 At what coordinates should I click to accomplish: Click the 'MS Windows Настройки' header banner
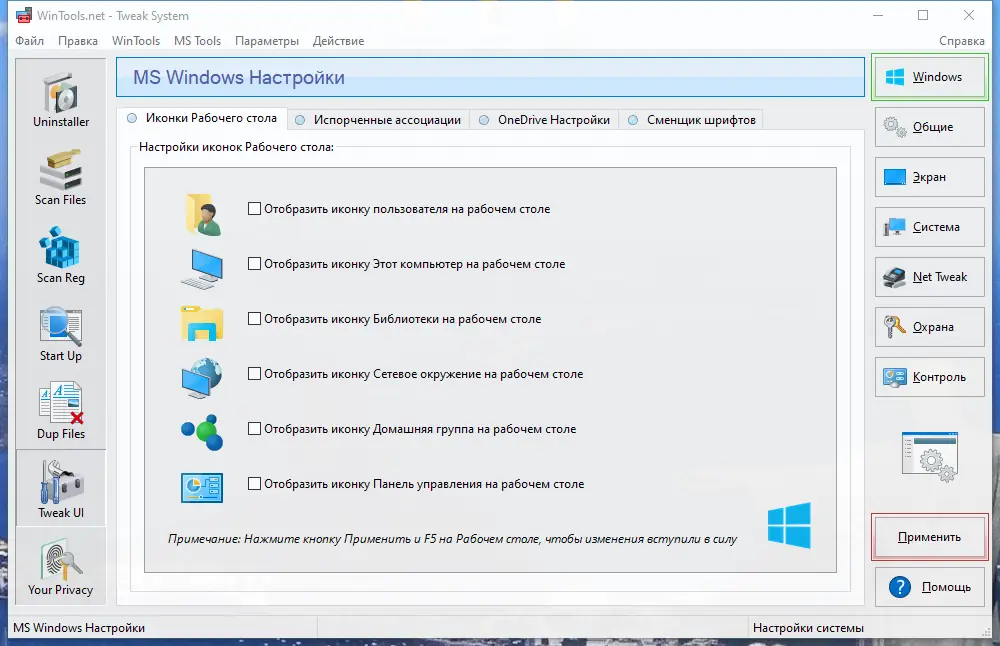(490, 77)
